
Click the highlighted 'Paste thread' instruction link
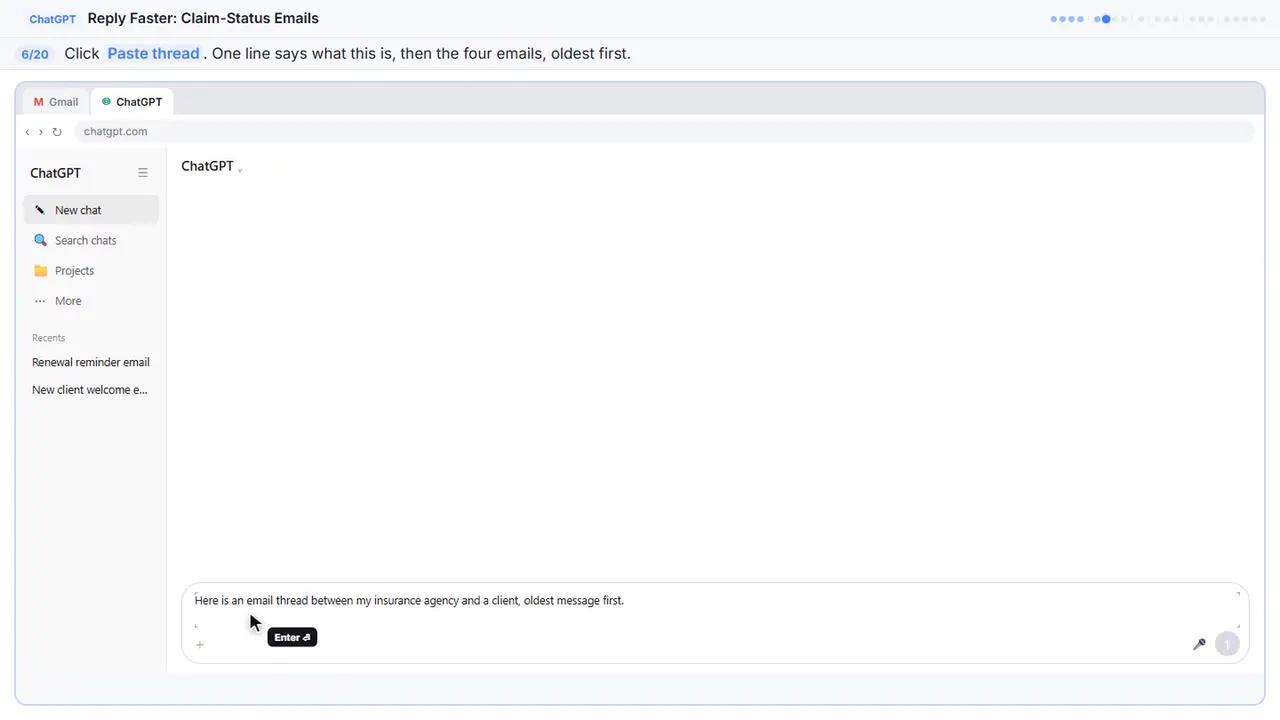click(x=153, y=53)
